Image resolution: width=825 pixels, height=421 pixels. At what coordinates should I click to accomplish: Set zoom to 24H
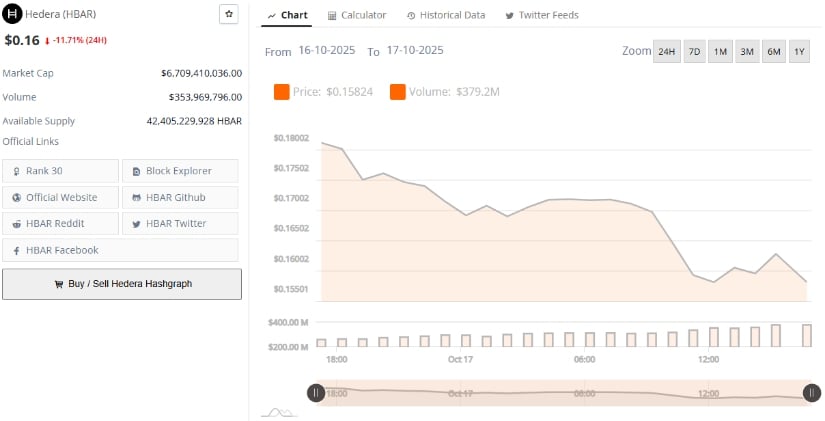point(665,52)
